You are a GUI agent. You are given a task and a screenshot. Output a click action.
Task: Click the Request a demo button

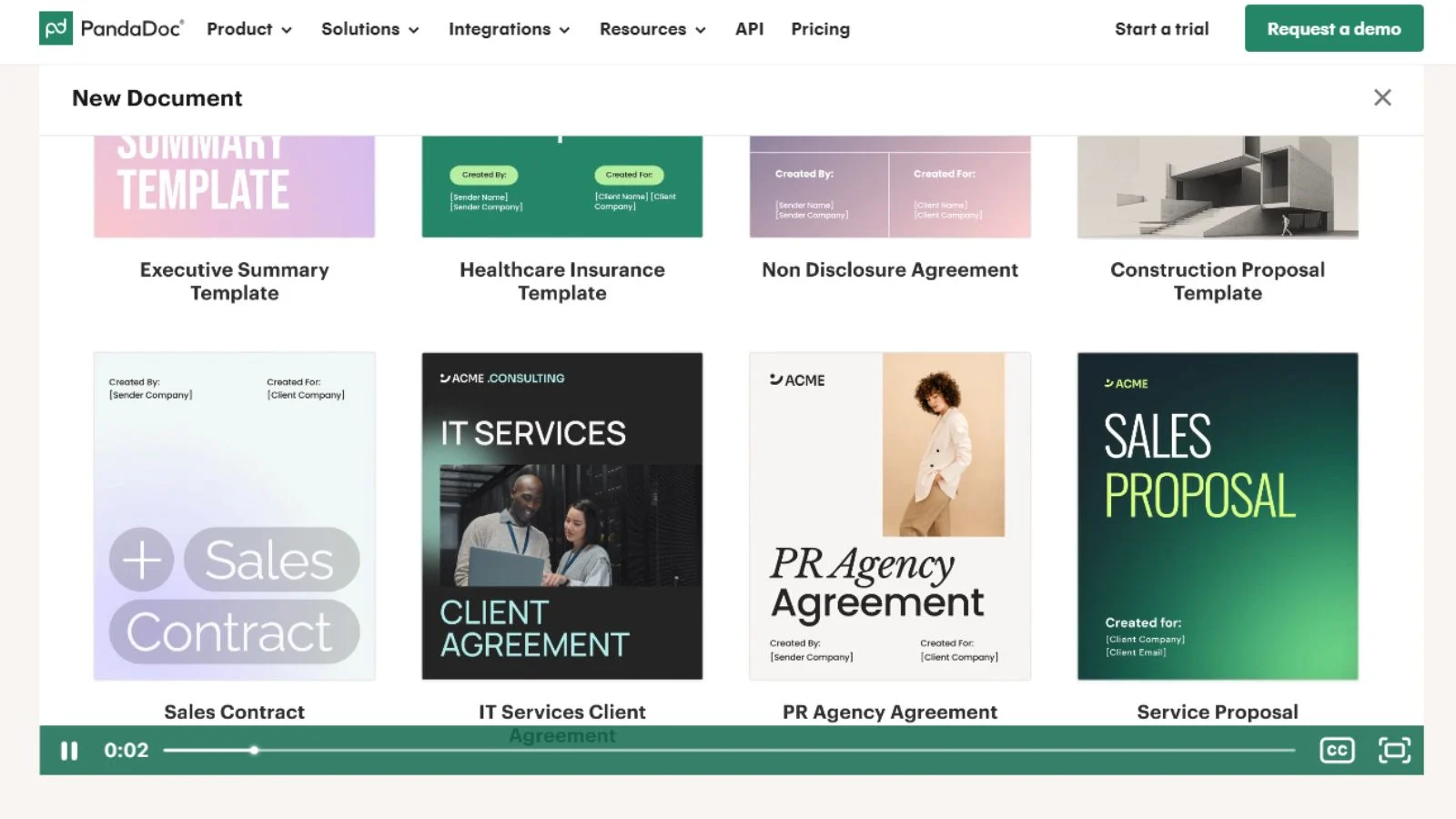point(1334,28)
